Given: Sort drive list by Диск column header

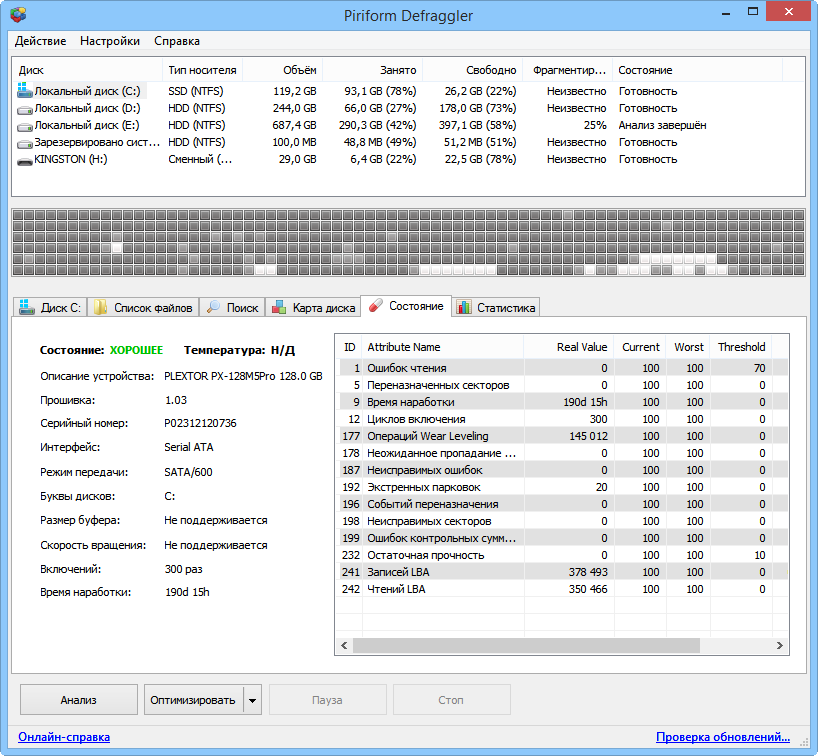Looking at the screenshot, I should pos(87,70).
